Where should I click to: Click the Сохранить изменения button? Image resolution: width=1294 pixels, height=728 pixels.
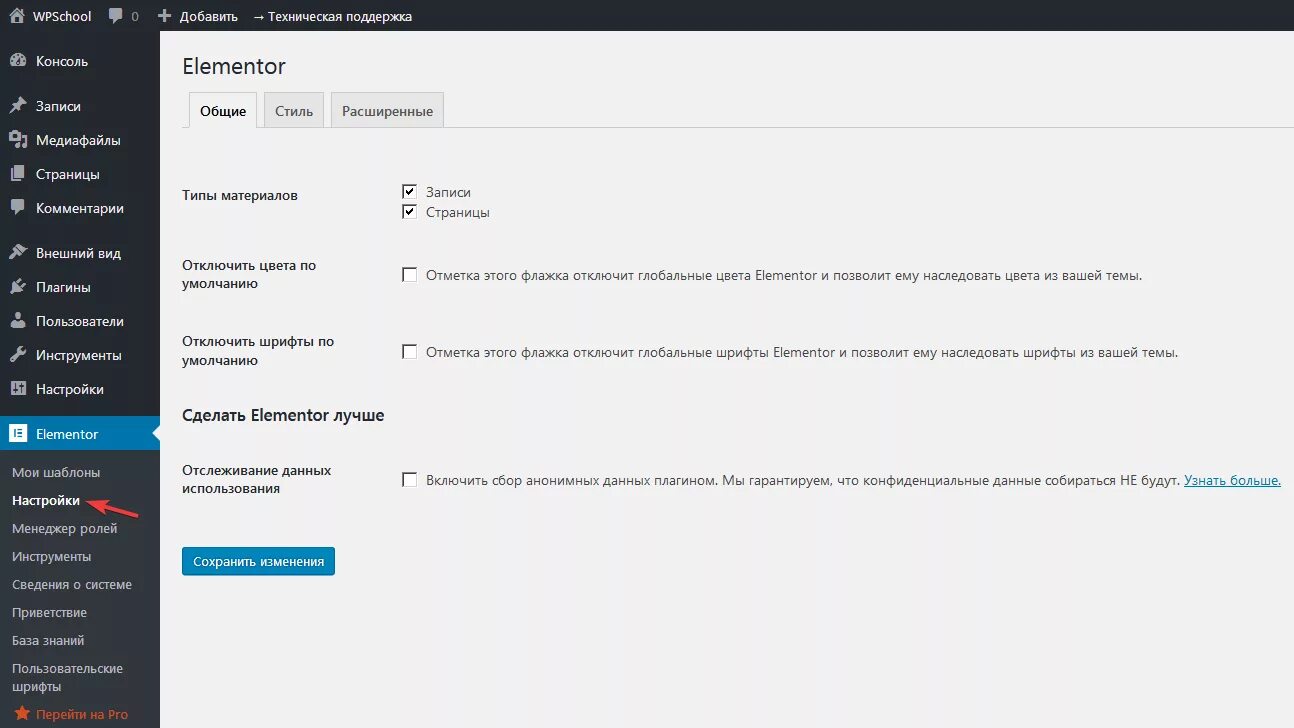tap(258, 561)
